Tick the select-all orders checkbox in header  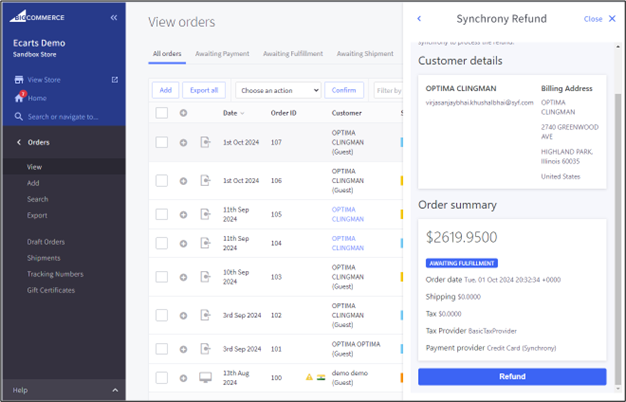click(162, 113)
